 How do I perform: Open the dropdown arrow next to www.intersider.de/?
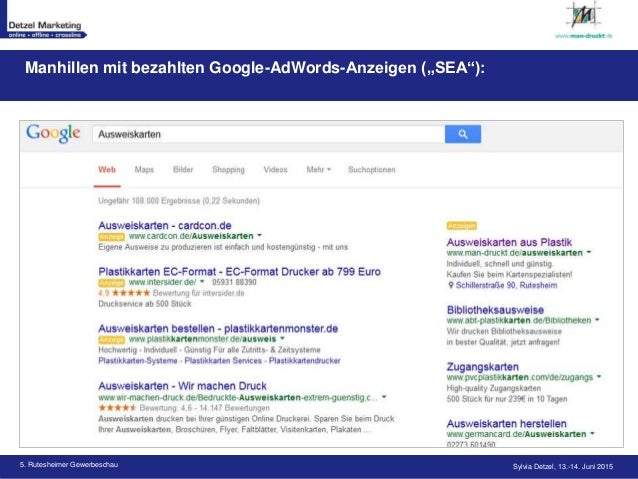(x=202, y=282)
